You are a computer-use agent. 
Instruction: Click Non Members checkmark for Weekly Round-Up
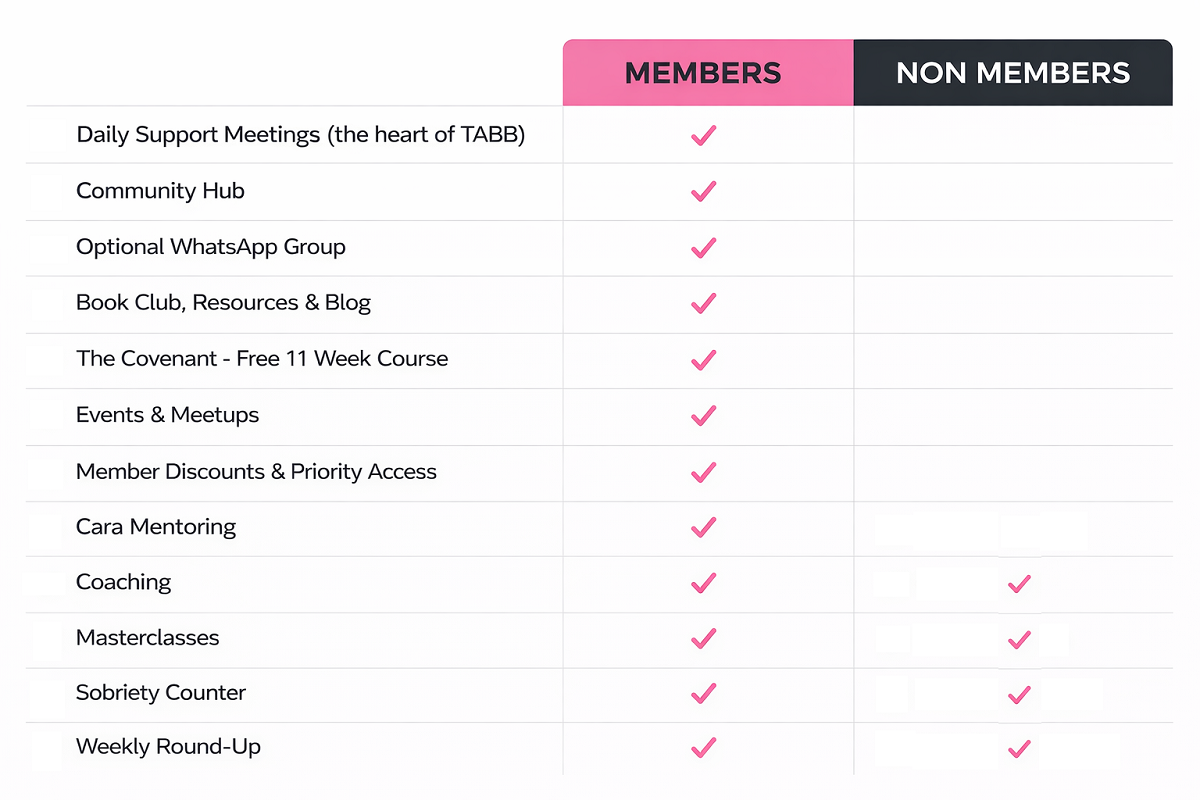[x=1019, y=747]
